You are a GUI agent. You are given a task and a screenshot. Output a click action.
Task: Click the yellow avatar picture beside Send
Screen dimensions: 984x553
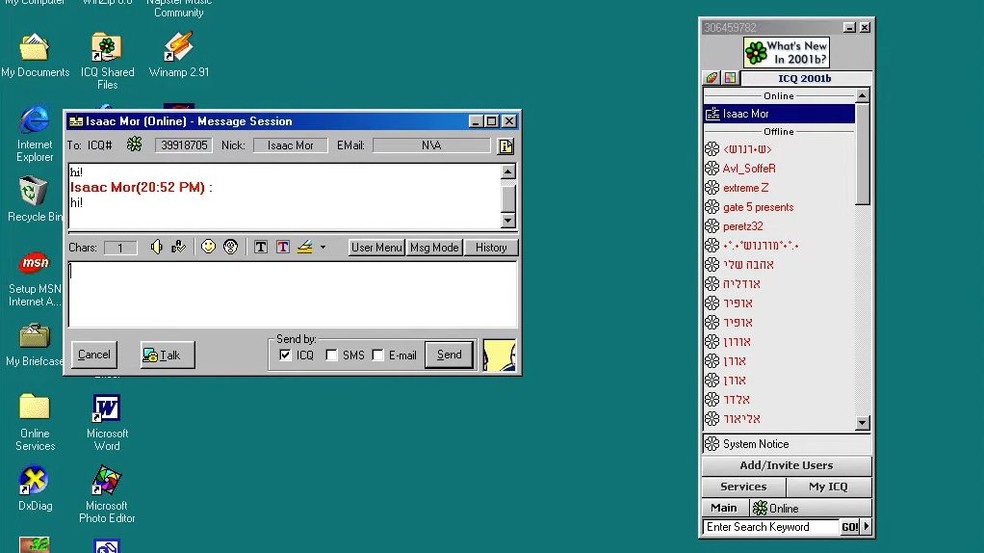[499, 355]
